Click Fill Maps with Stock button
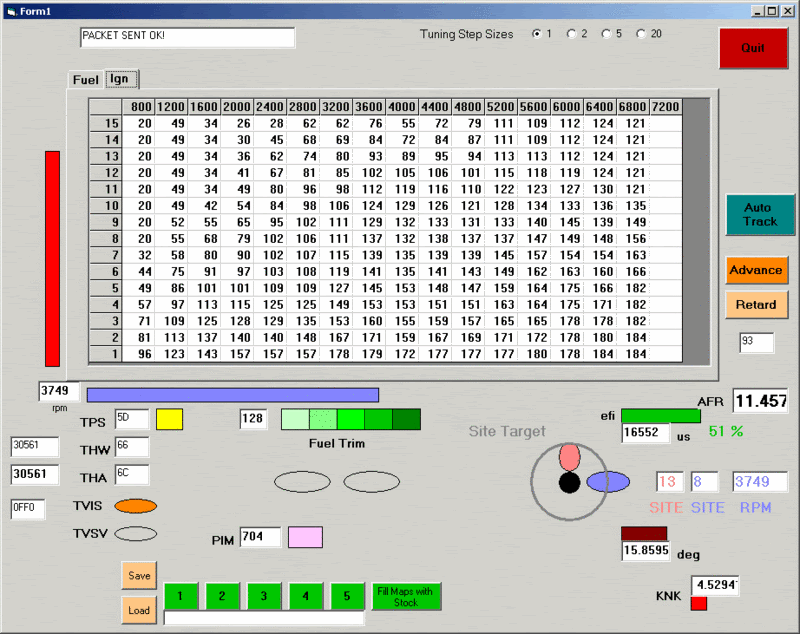The width and height of the screenshot is (800, 634). pos(406,596)
